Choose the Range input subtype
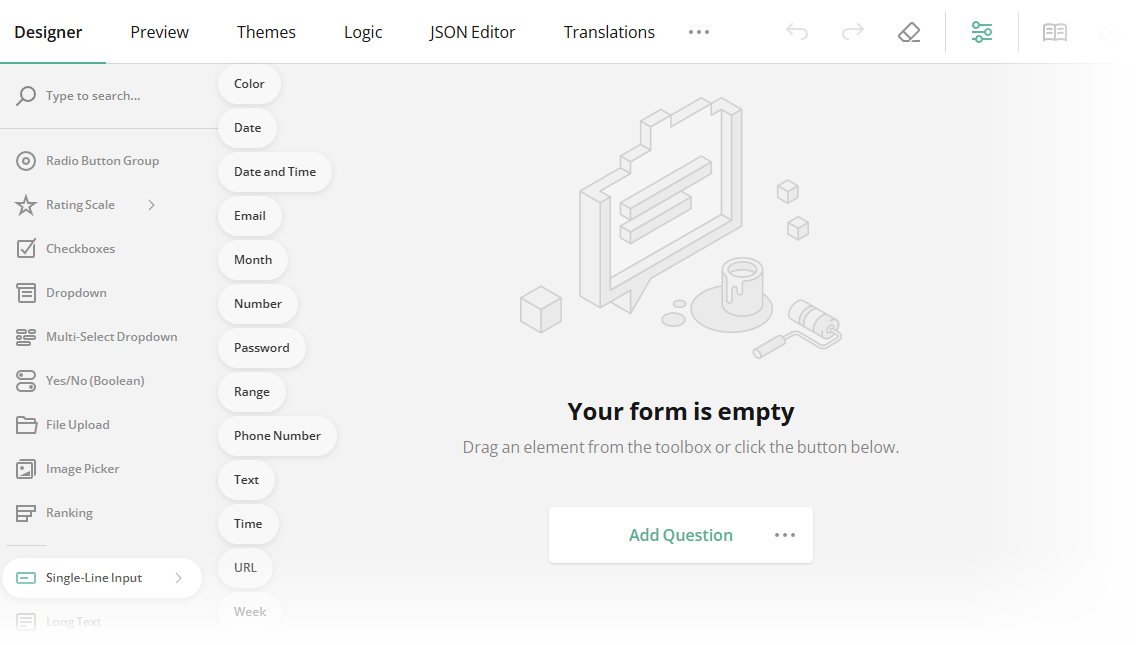This screenshot has height=645, width=1136. tap(252, 392)
